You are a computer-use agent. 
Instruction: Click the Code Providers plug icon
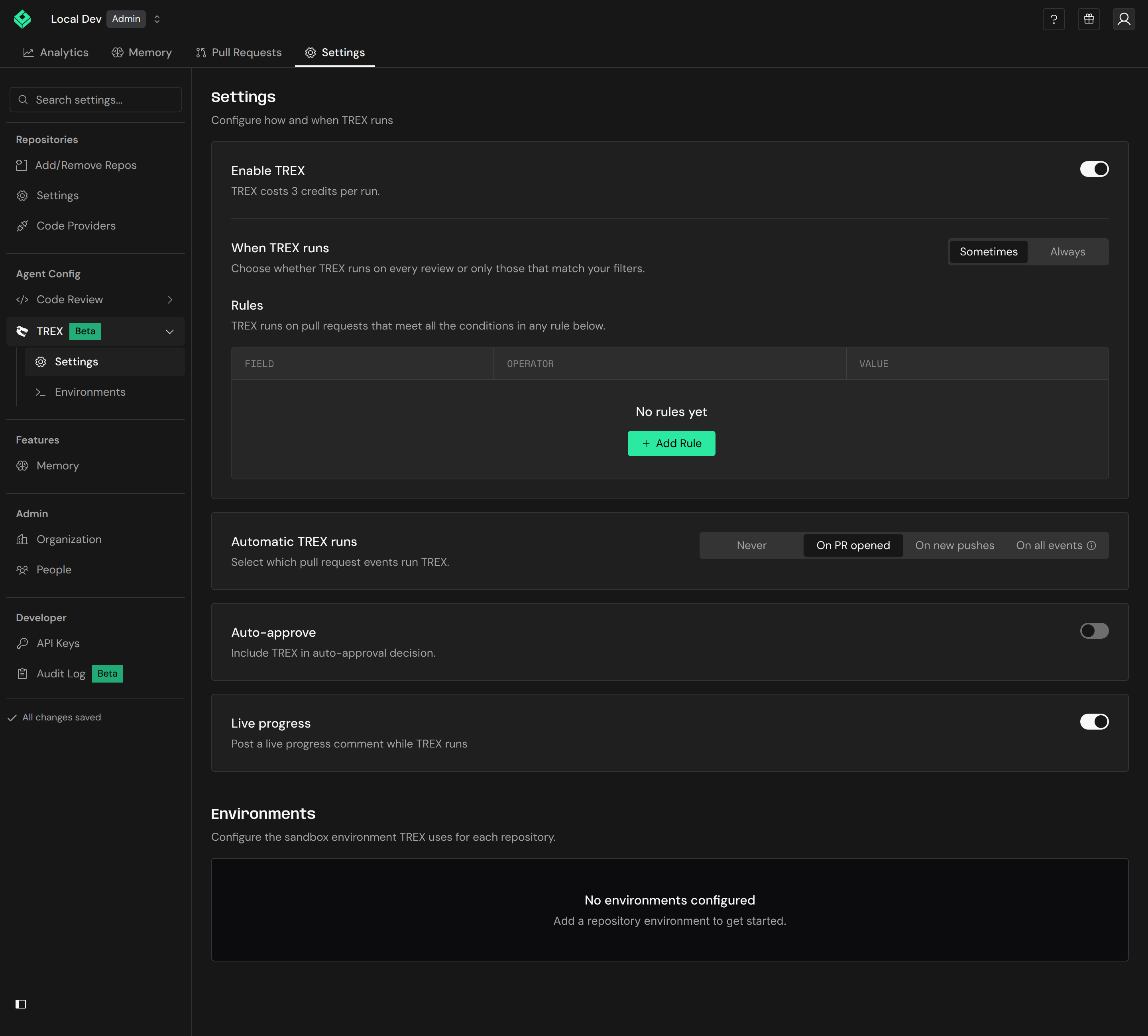pos(22,226)
